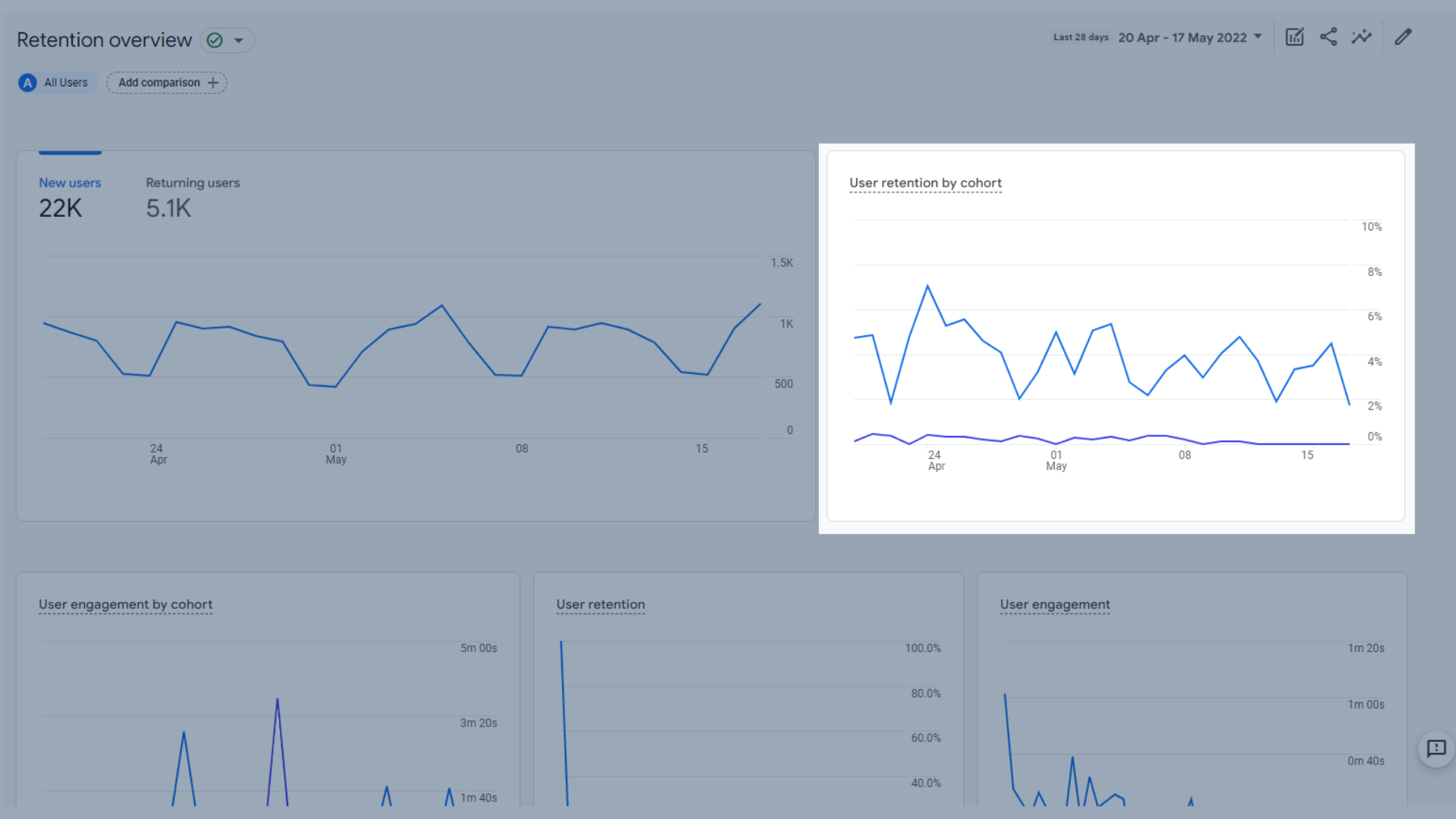The height and width of the screenshot is (819, 1456).
Task: Click the Share this report icon
Action: point(1328,37)
